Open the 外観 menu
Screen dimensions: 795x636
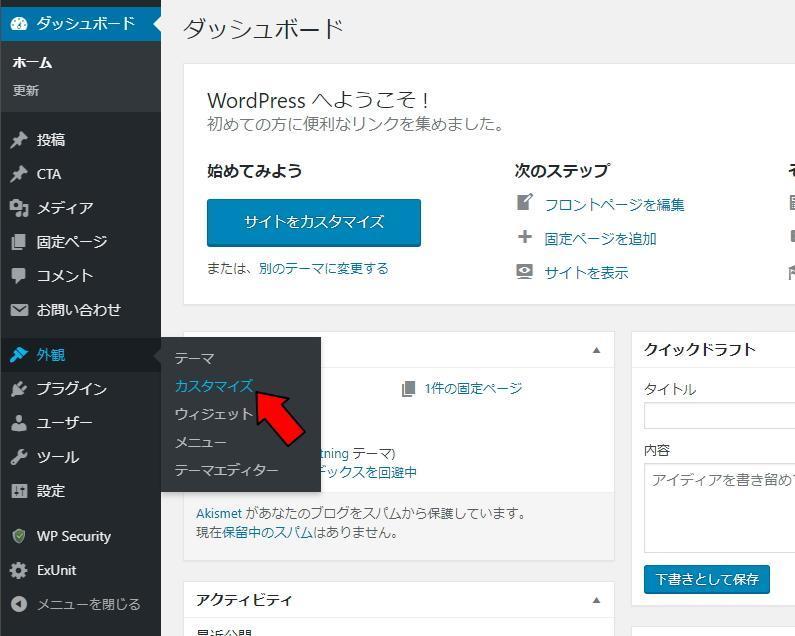tap(81, 355)
